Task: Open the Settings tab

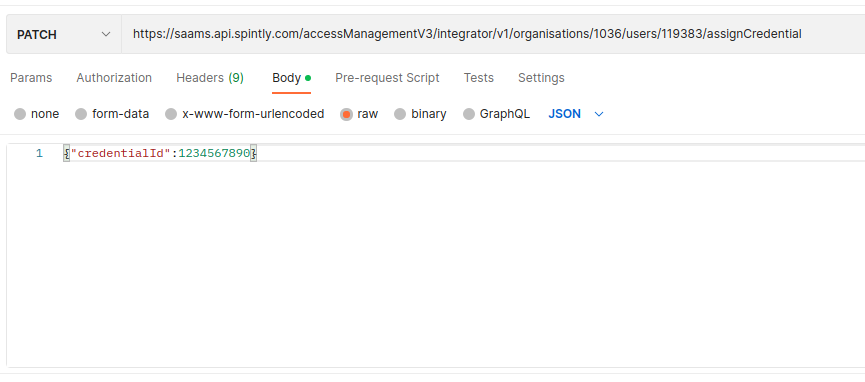Action: (x=541, y=78)
